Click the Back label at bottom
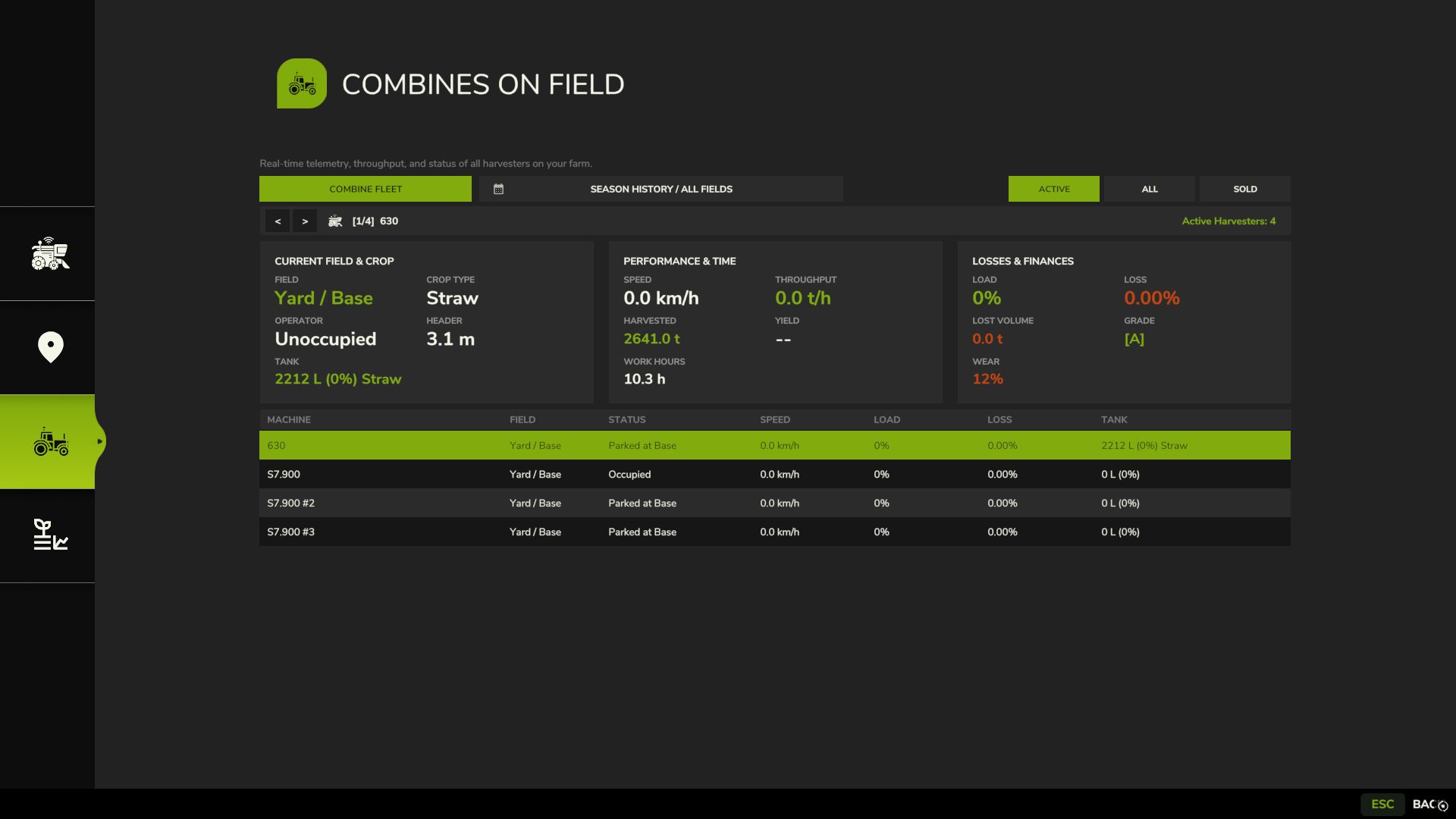This screenshot has height=819, width=1456. click(x=1424, y=804)
